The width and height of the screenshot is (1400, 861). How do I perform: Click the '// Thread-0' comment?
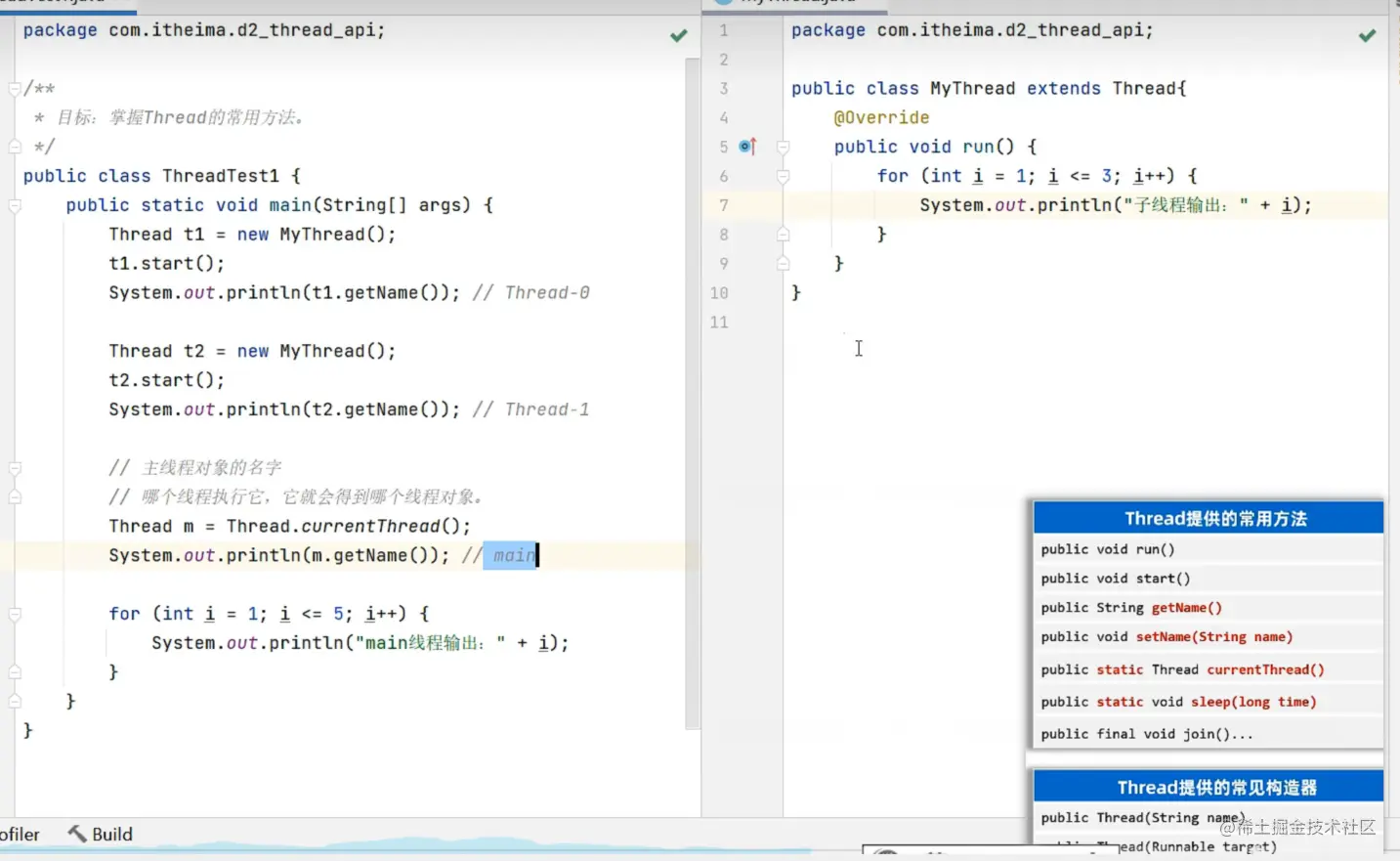click(530, 293)
